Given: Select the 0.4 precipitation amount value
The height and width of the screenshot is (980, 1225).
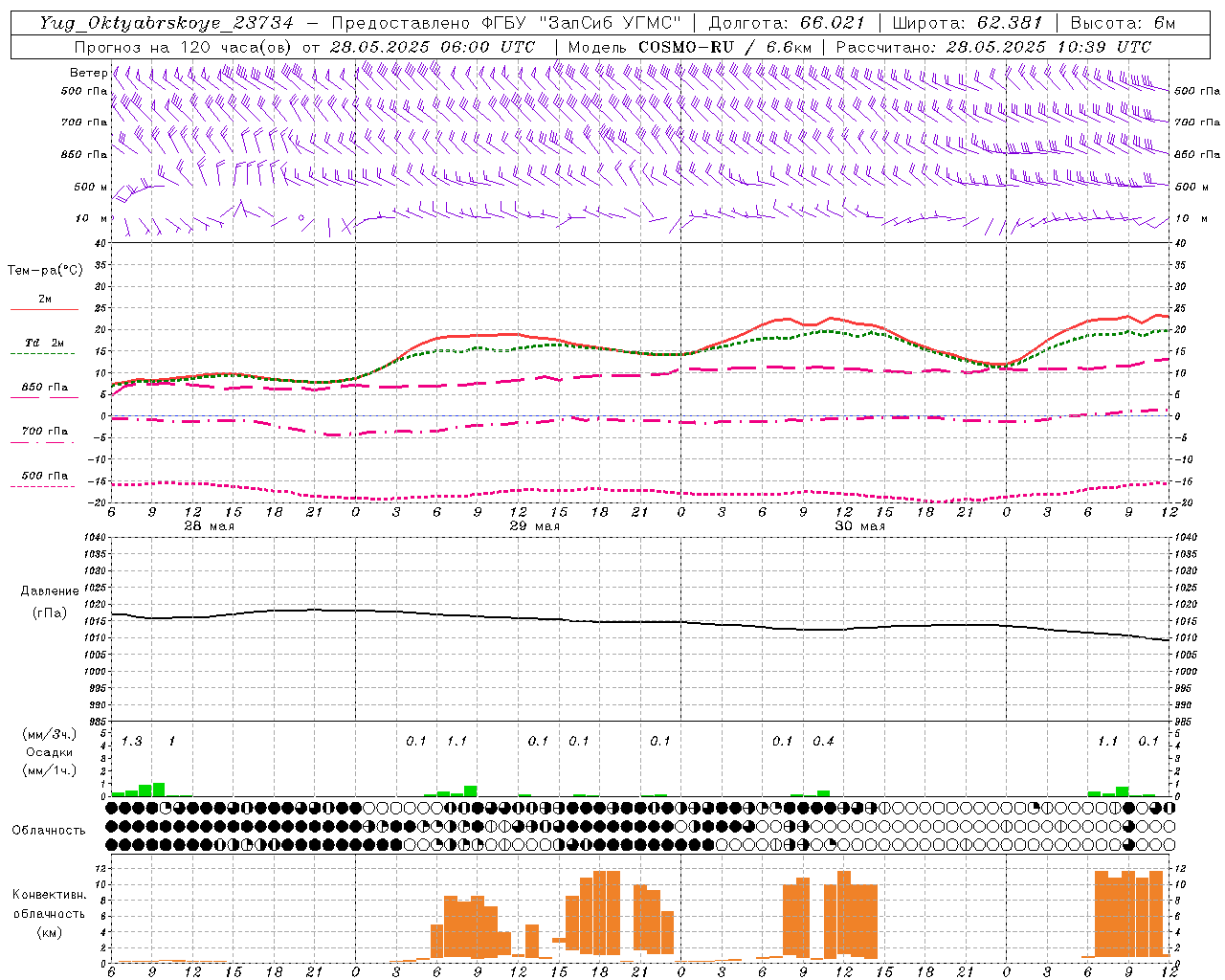Looking at the screenshot, I should pos(823,742).
